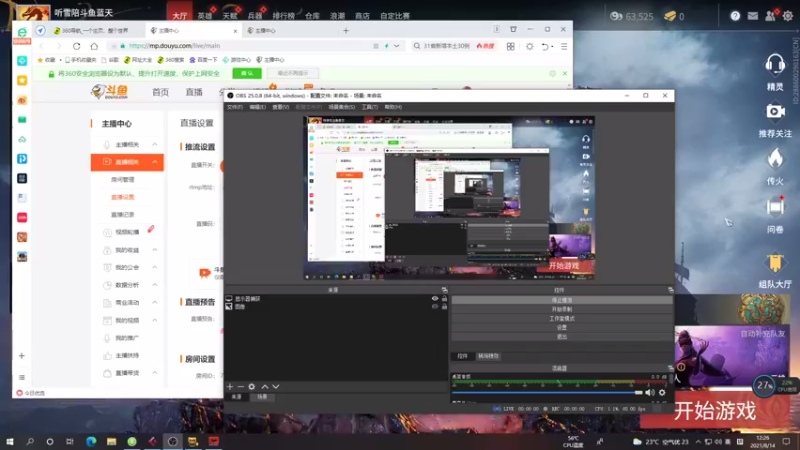Move source down with the down arrow in OBS
Screen dimensions: 800x450
(276, 387)
